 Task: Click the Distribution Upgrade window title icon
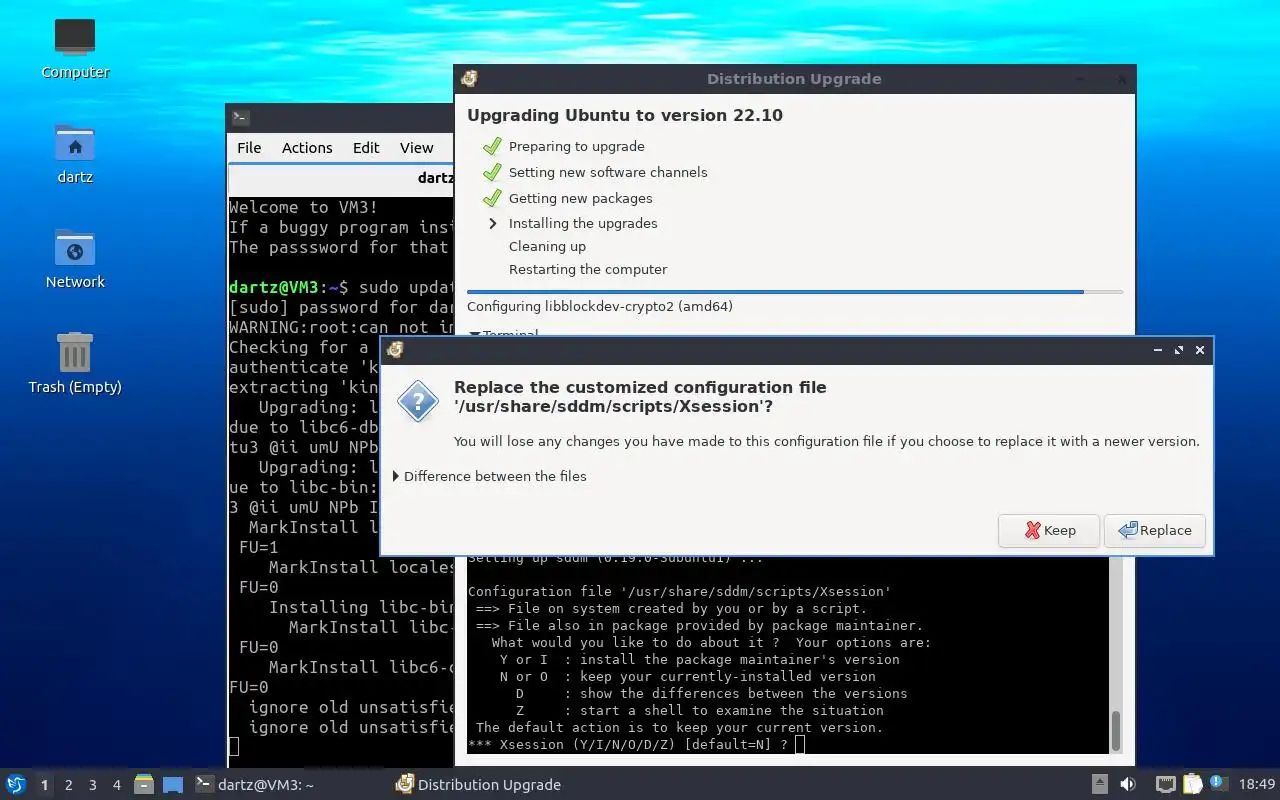tap(469, 79)
